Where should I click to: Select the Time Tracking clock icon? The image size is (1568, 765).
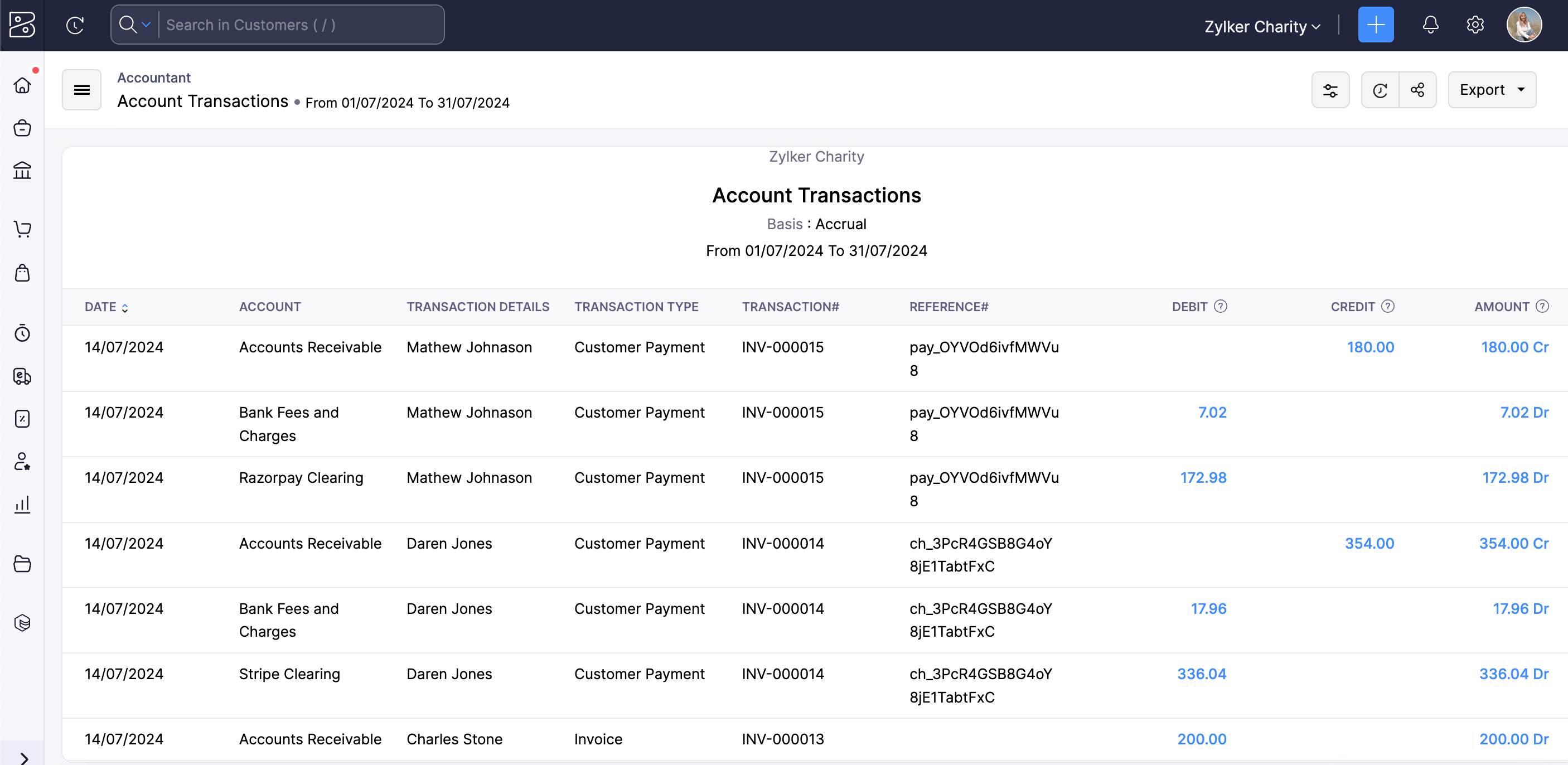coord(22,333)
